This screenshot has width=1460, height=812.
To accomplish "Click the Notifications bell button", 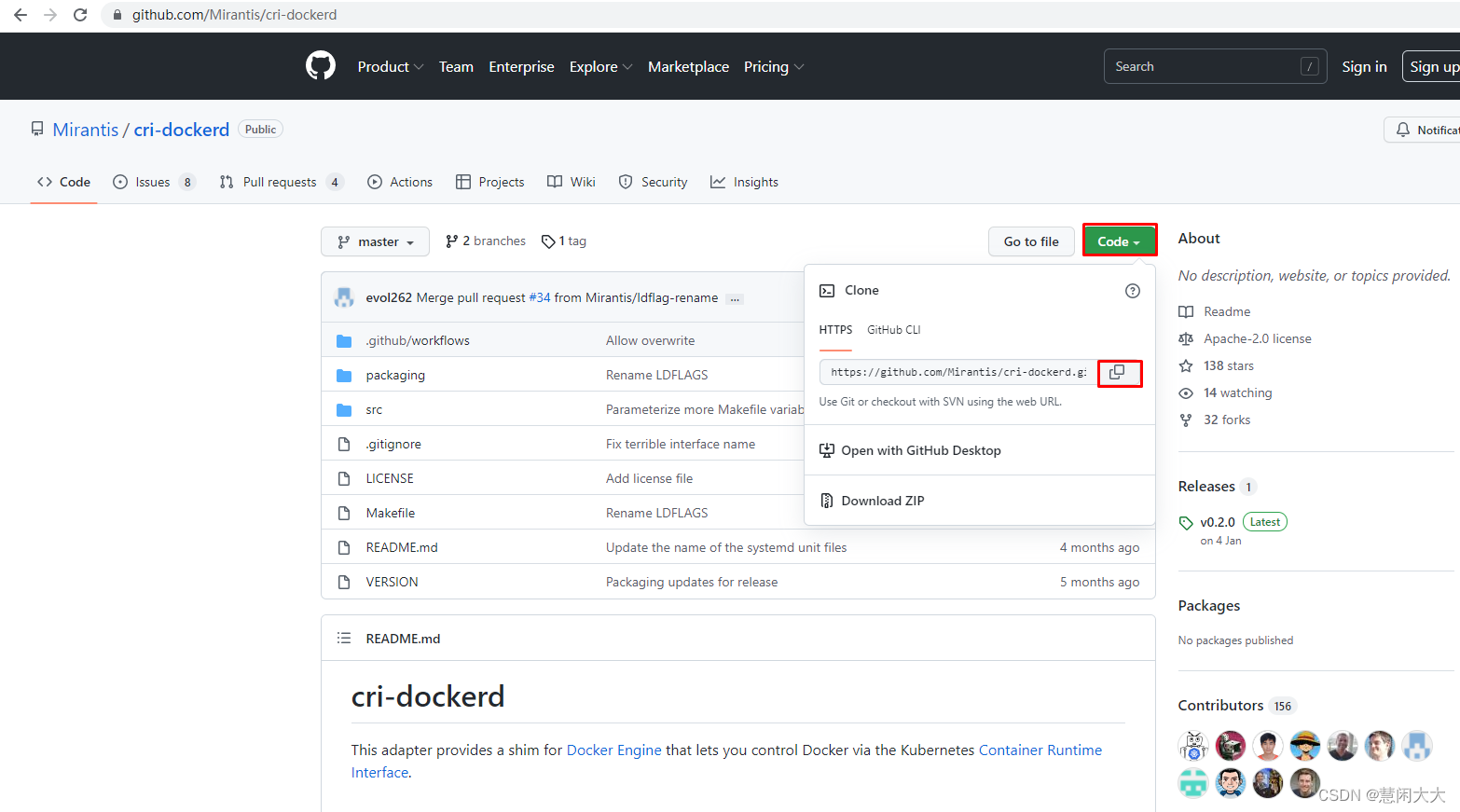I will pyautogui.click(x=1423, y=130).
